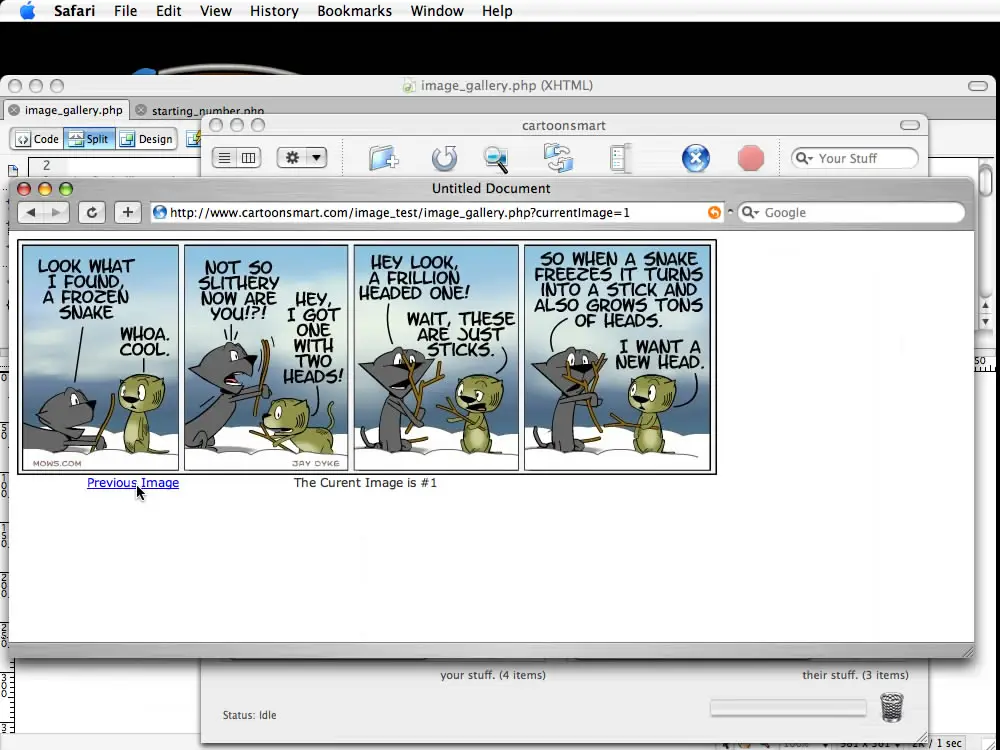Reload the page in Safari
Image resolution: width=1000 pixels, height=750 pixels.
(92, 212)
